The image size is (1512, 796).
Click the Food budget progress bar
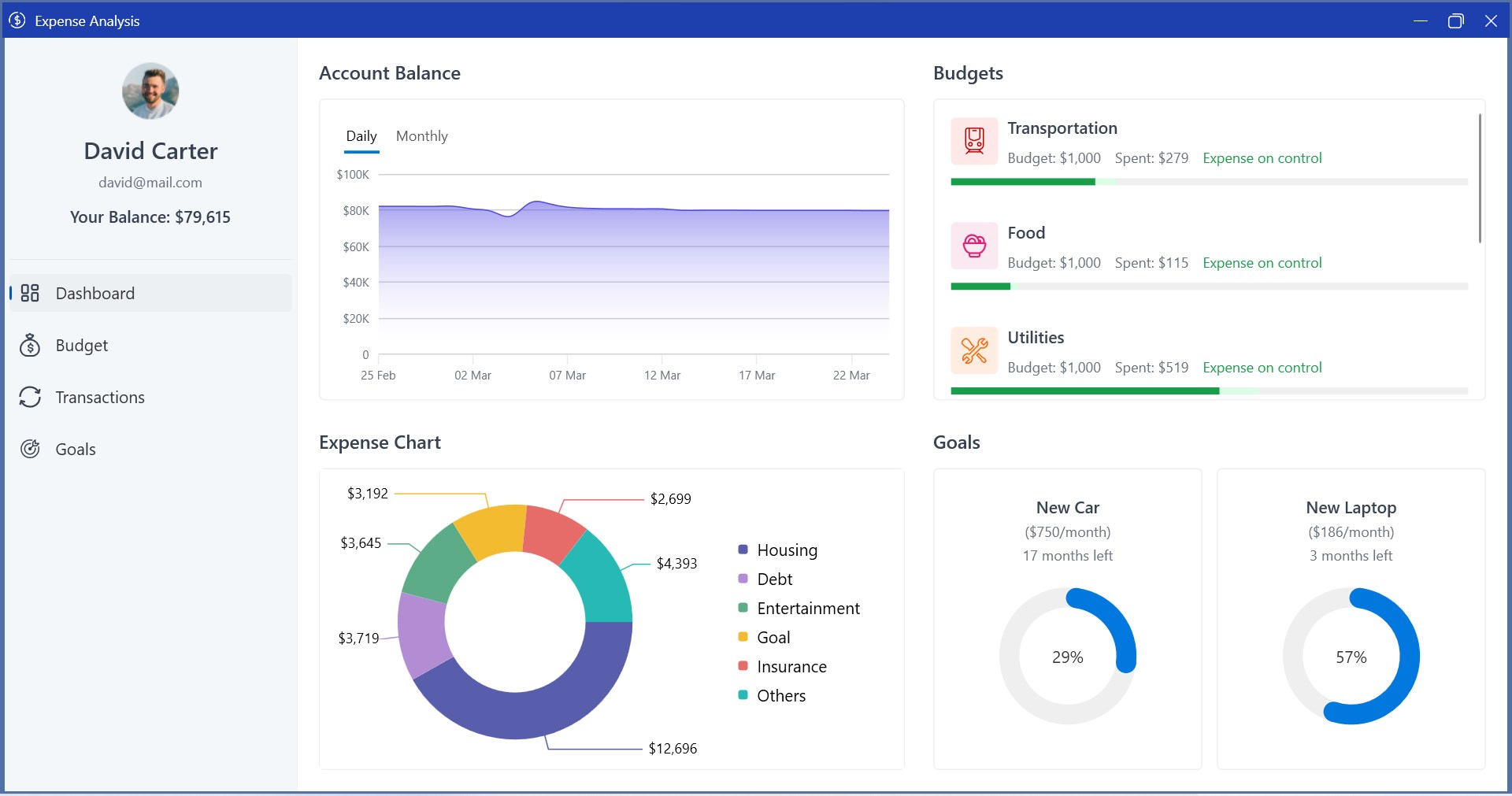[x=1209, y=287]
